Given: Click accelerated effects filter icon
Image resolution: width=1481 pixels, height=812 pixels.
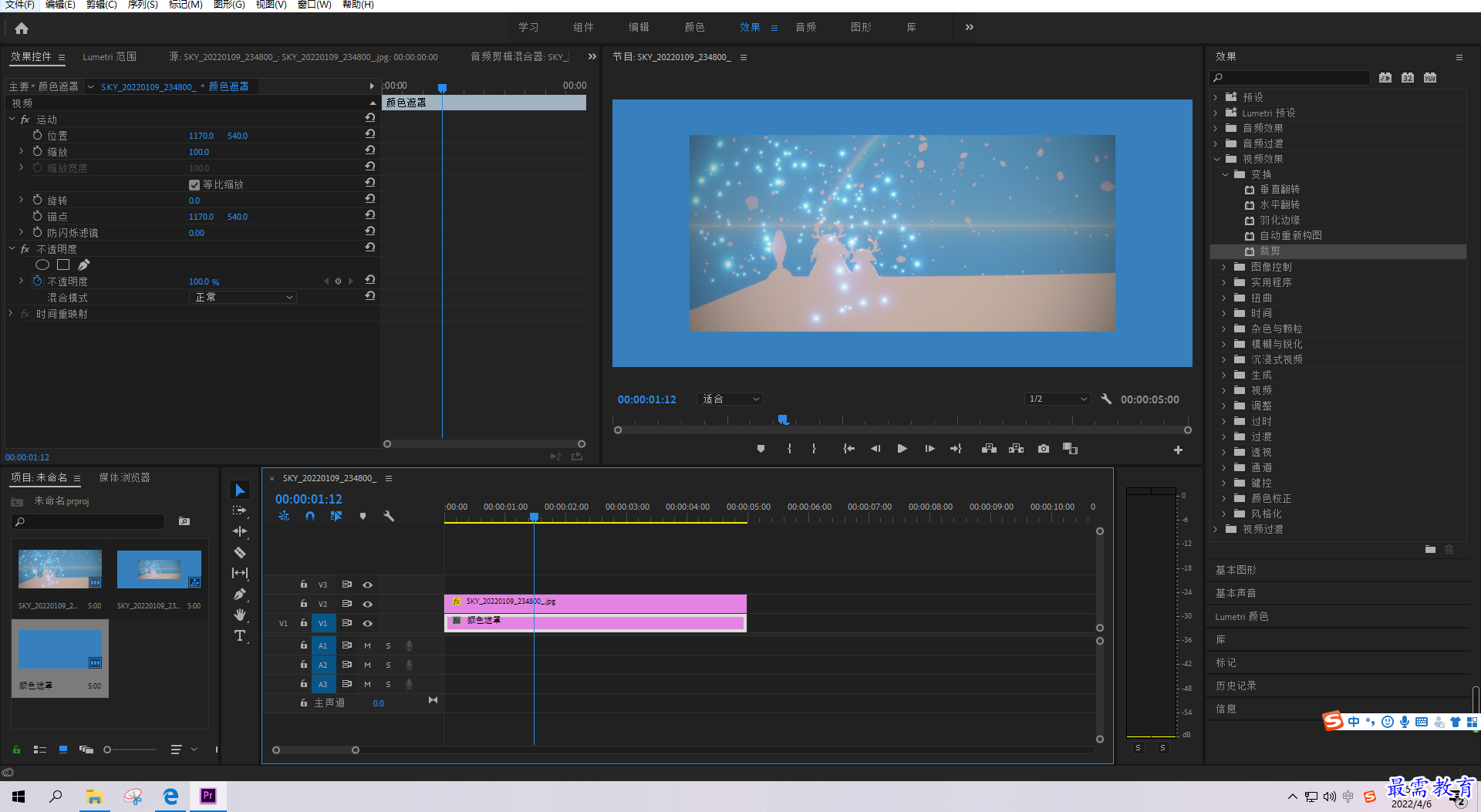Looking at the screenshot, I should point(1385,78).
